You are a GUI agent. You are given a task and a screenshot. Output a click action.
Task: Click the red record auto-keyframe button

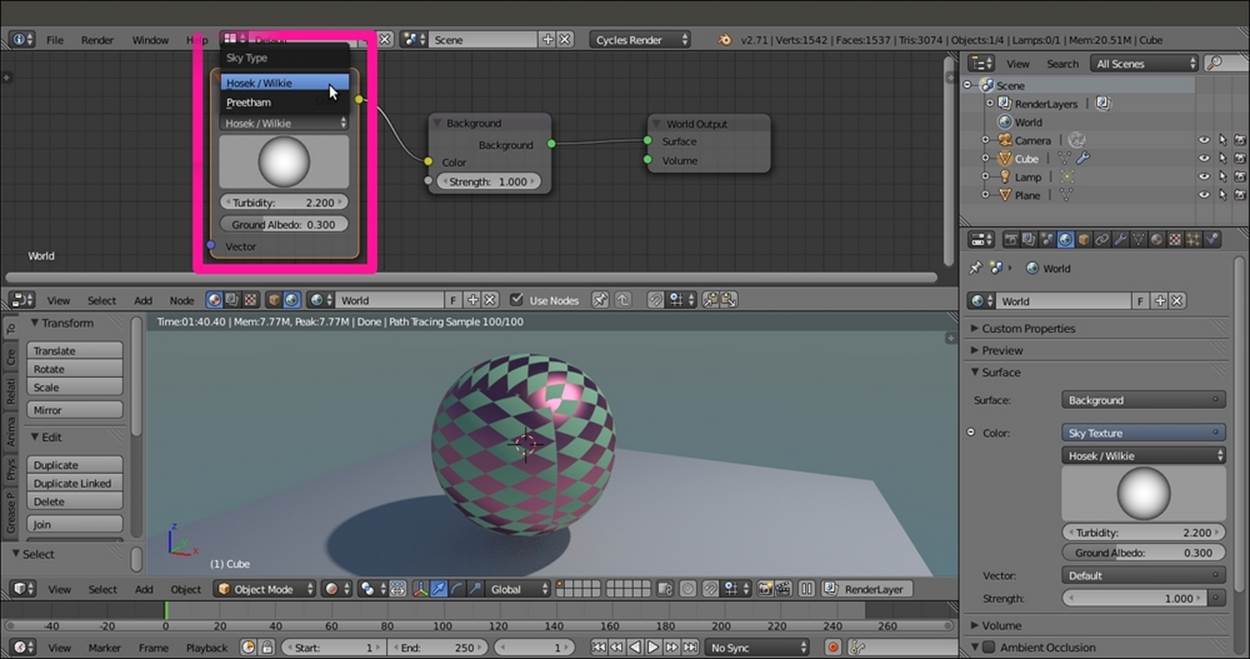coord(832,648)
